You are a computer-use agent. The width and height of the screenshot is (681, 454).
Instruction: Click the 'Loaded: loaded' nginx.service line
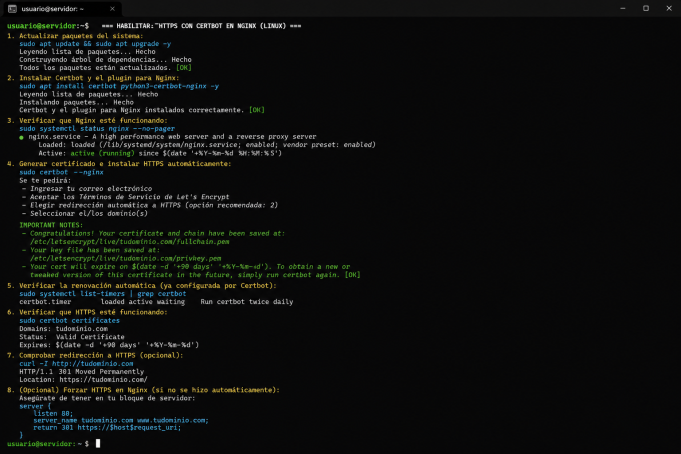coord(207,145)
